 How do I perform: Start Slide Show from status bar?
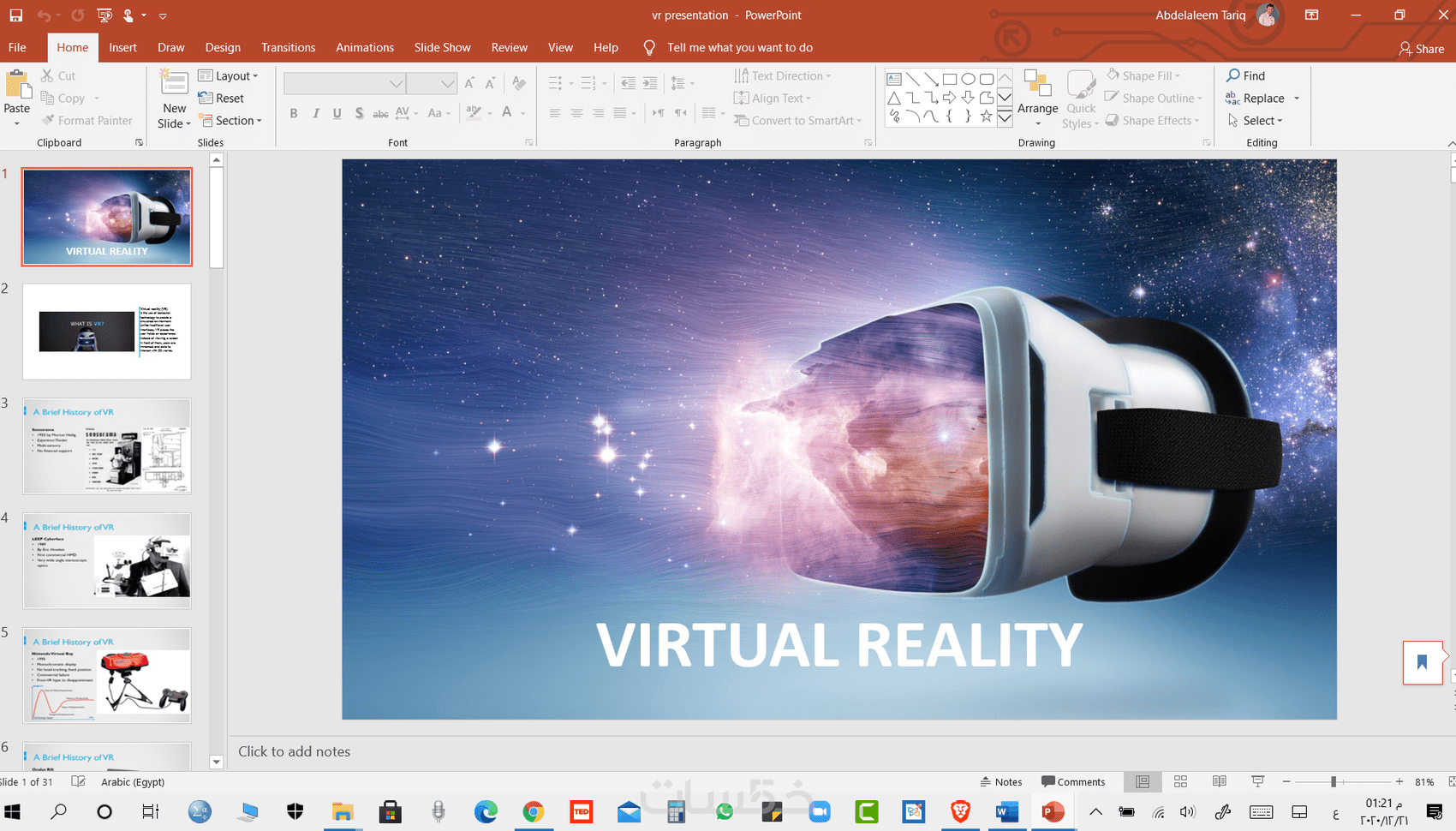coord(1257,781)
